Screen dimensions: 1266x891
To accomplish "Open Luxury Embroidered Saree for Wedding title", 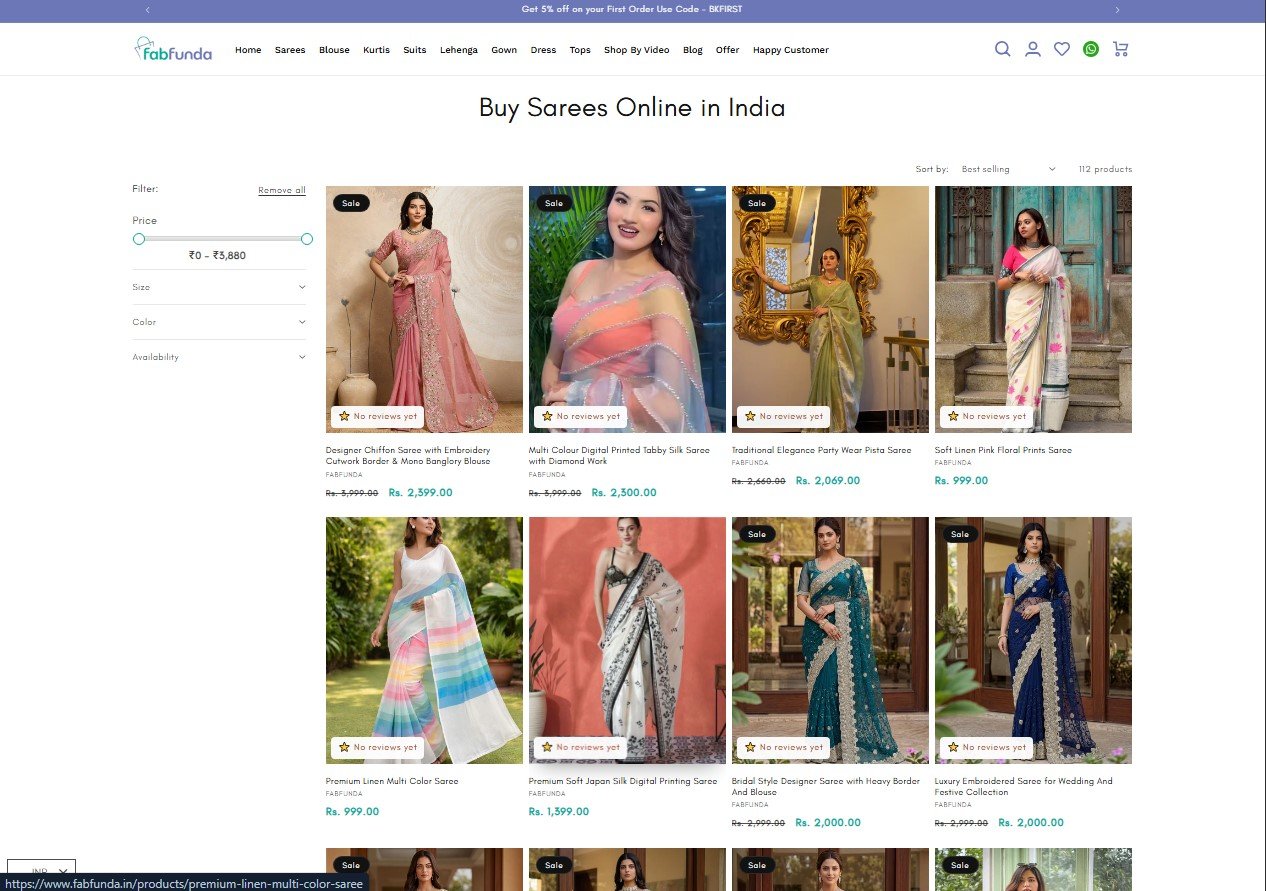I will click(x=1023, y=787).
